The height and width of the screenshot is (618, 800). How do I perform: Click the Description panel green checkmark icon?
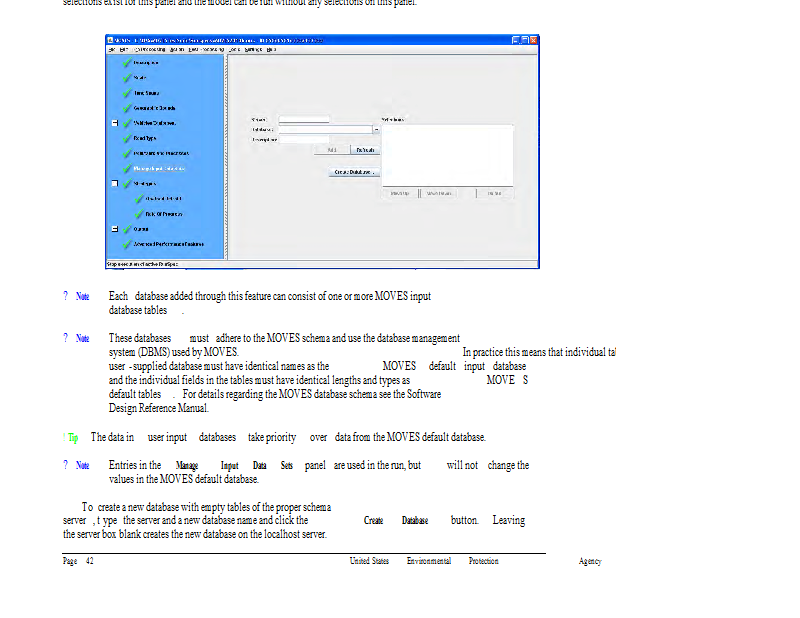pyautogui.click(x=127, y=62)
